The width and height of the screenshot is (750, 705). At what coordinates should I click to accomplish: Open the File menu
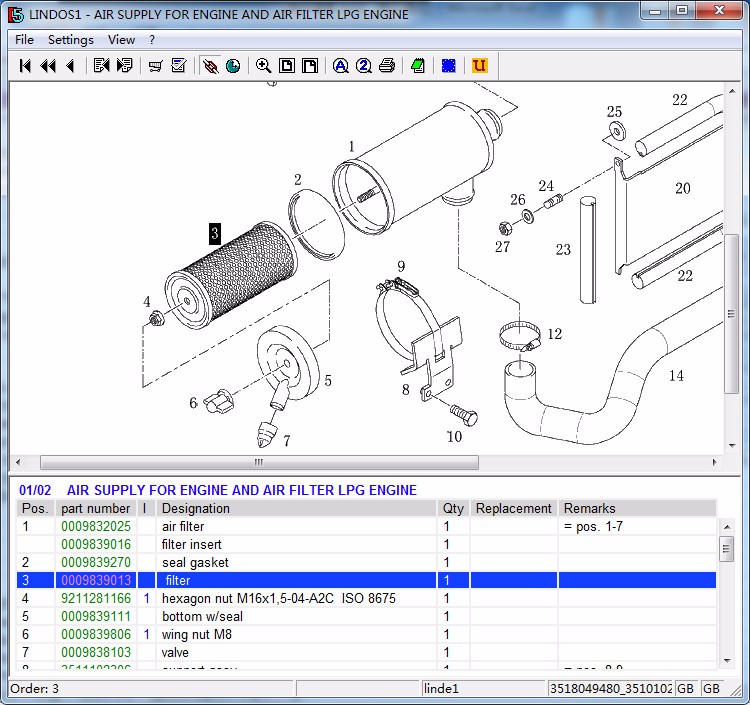24,40
